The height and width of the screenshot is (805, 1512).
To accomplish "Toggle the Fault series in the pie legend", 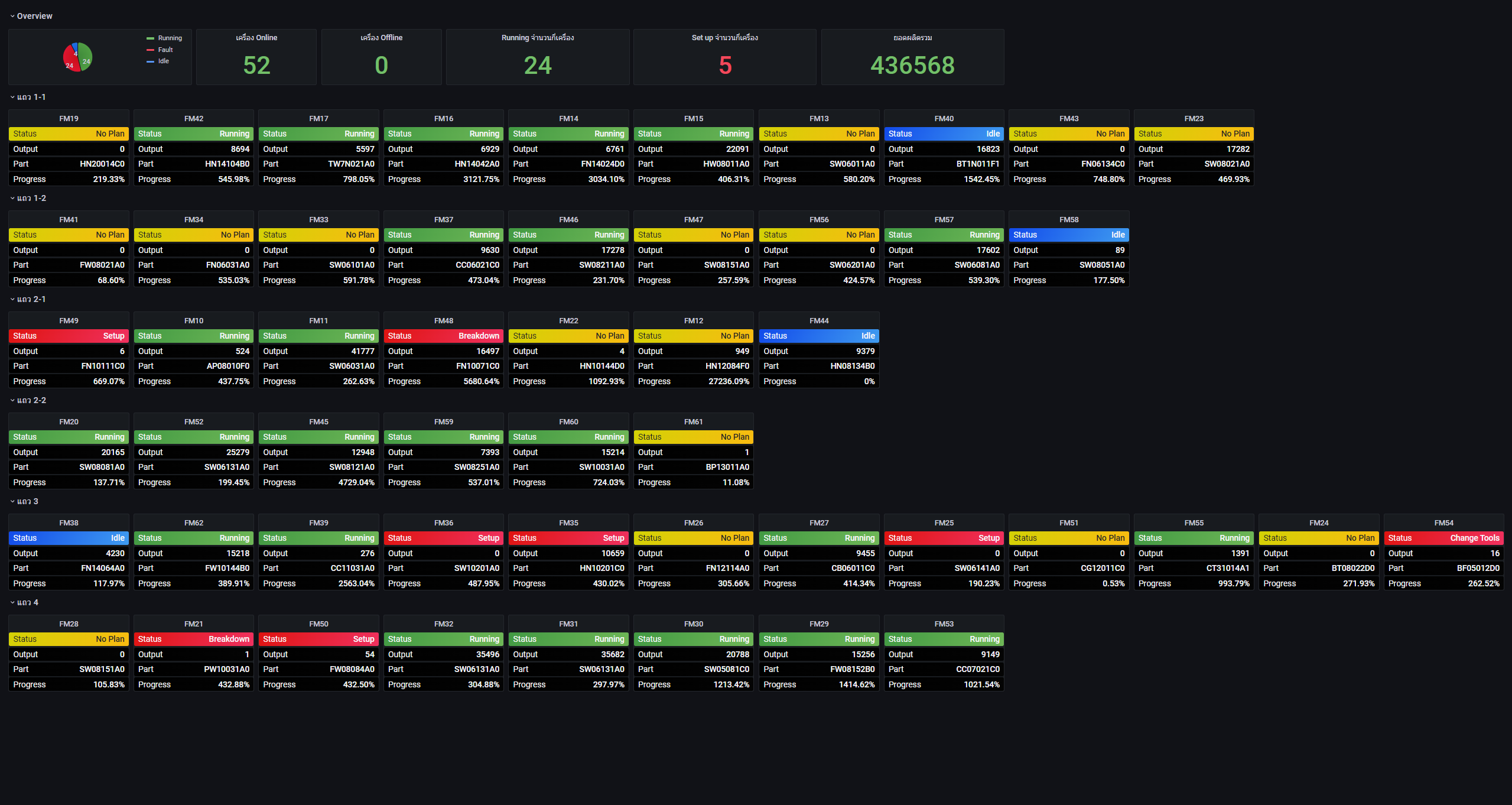I will pyautogui.click(x=165, y=50).
